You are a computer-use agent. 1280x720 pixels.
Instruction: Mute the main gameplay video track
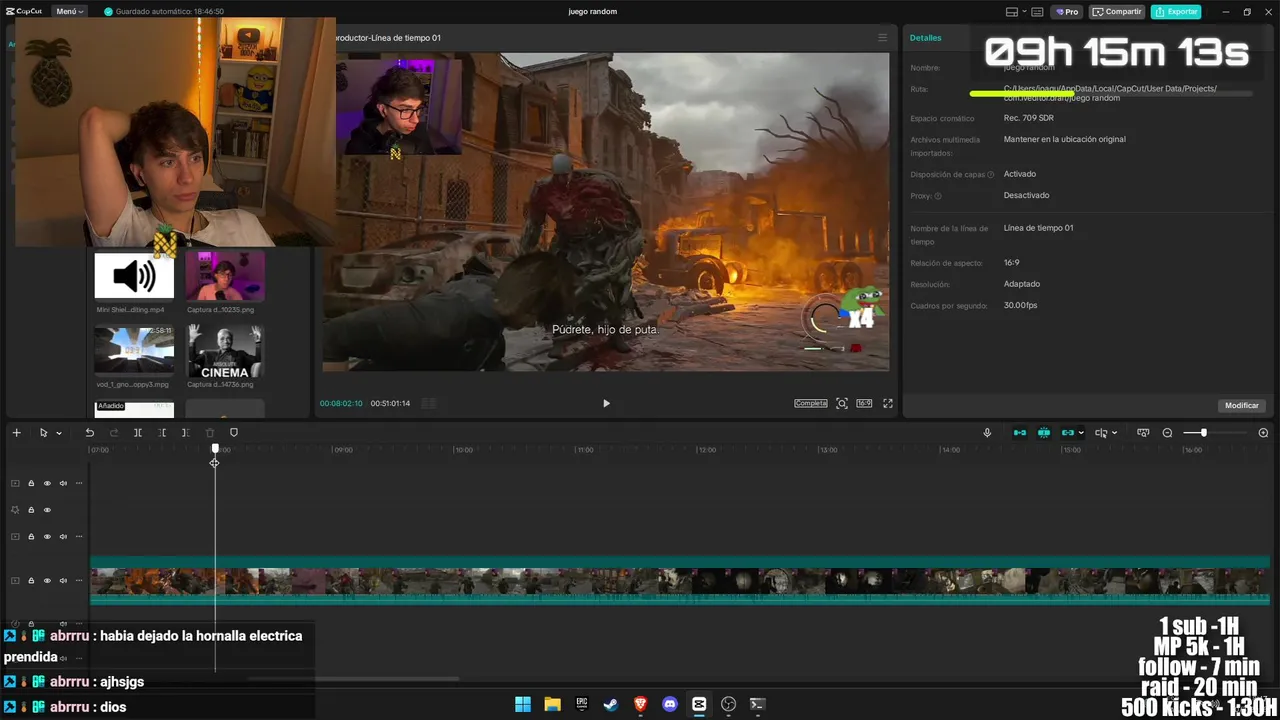coord(63,581)
